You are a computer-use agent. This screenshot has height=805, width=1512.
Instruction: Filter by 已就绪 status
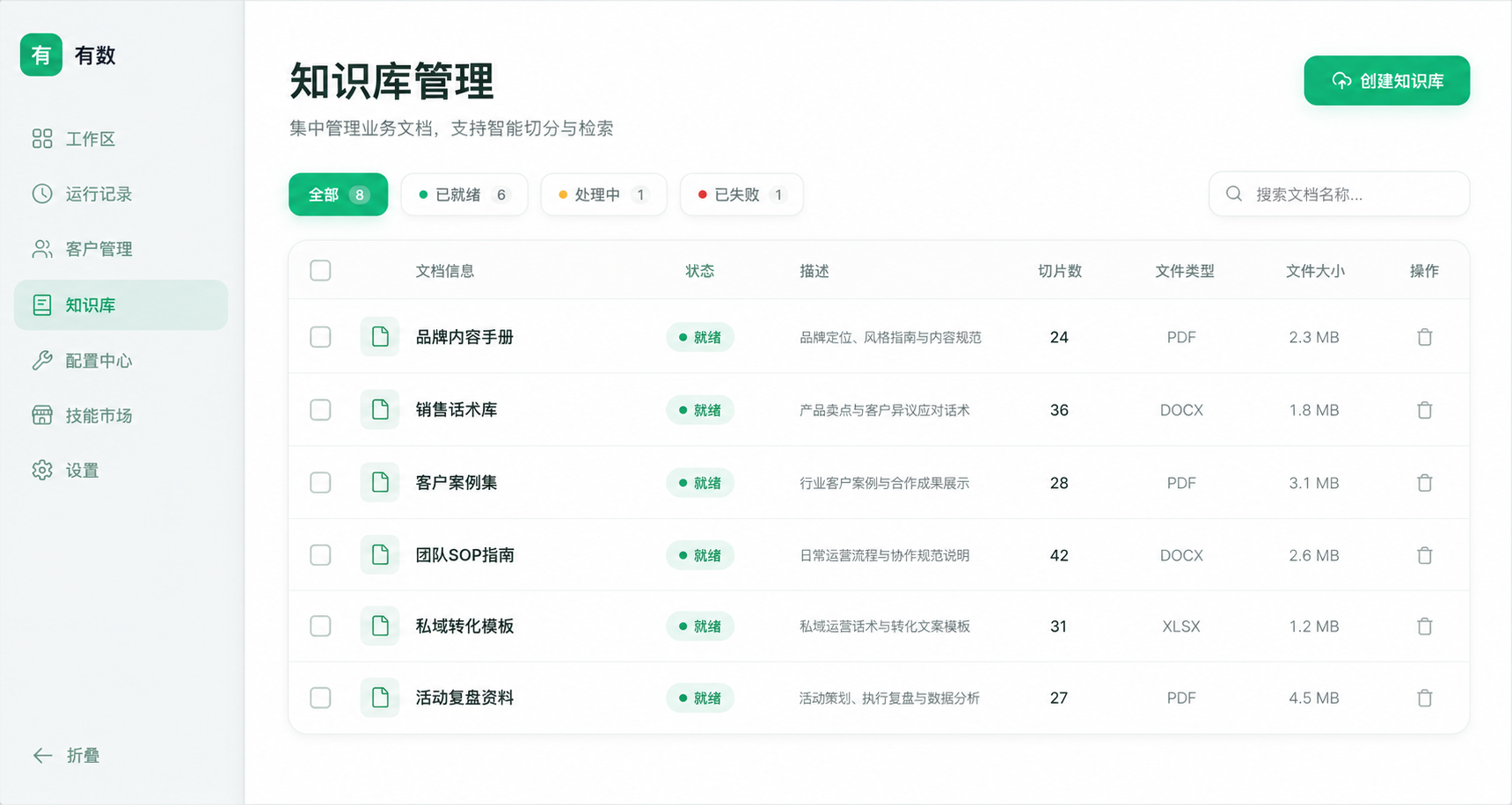tap(464, 194)
